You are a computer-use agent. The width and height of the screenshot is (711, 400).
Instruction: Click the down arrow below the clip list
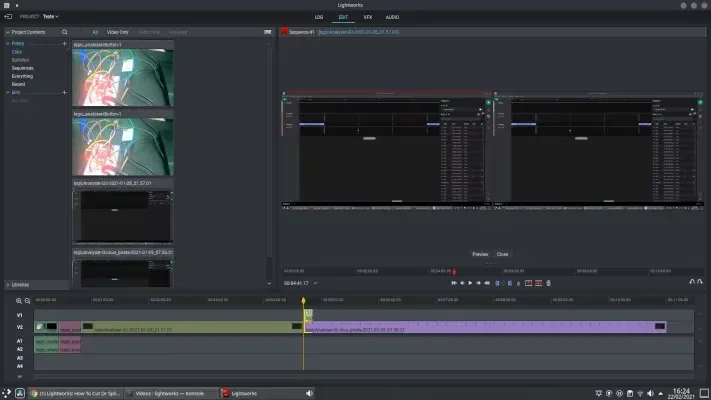tap(269, 283)
